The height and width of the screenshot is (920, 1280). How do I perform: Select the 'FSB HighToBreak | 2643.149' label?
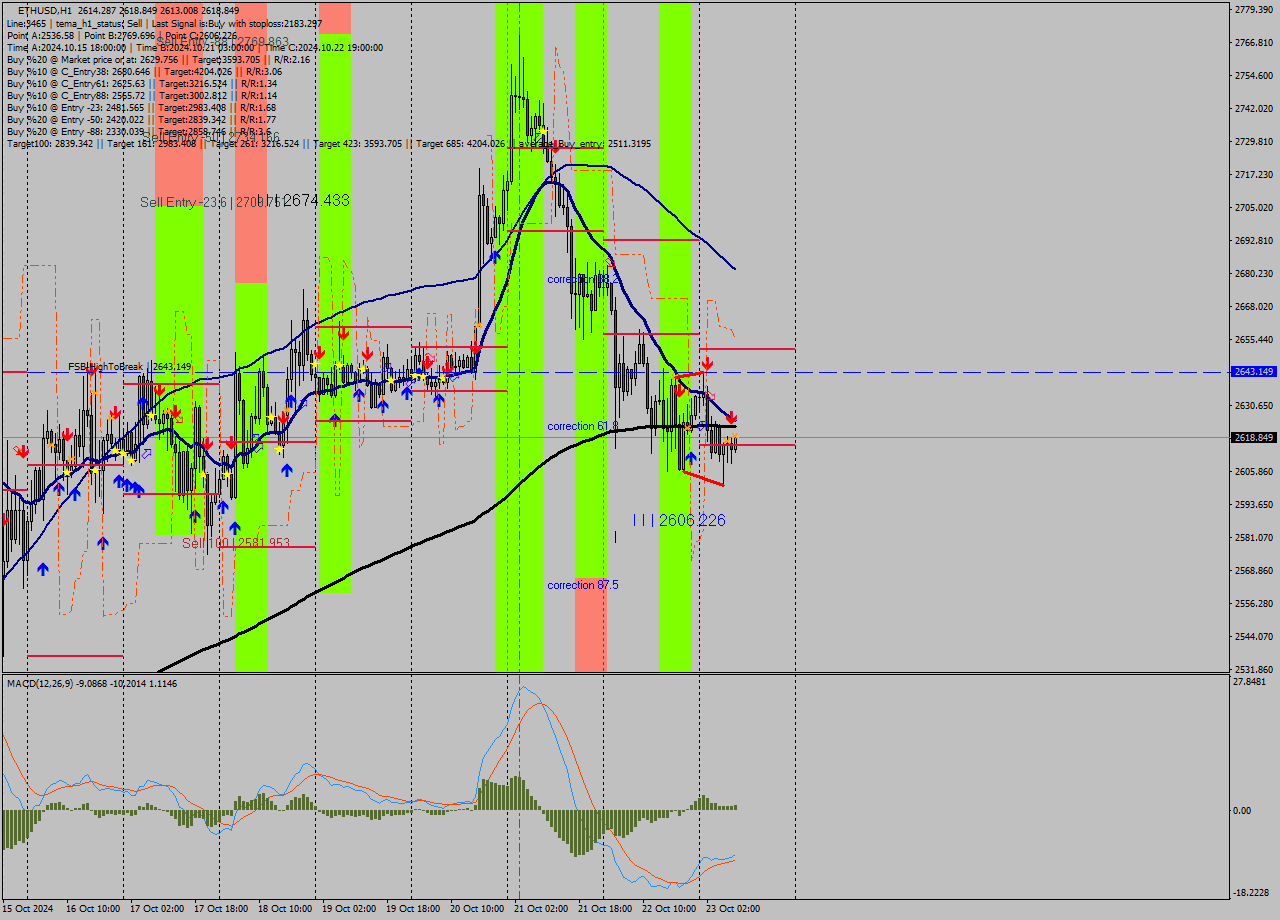point(129,367)
